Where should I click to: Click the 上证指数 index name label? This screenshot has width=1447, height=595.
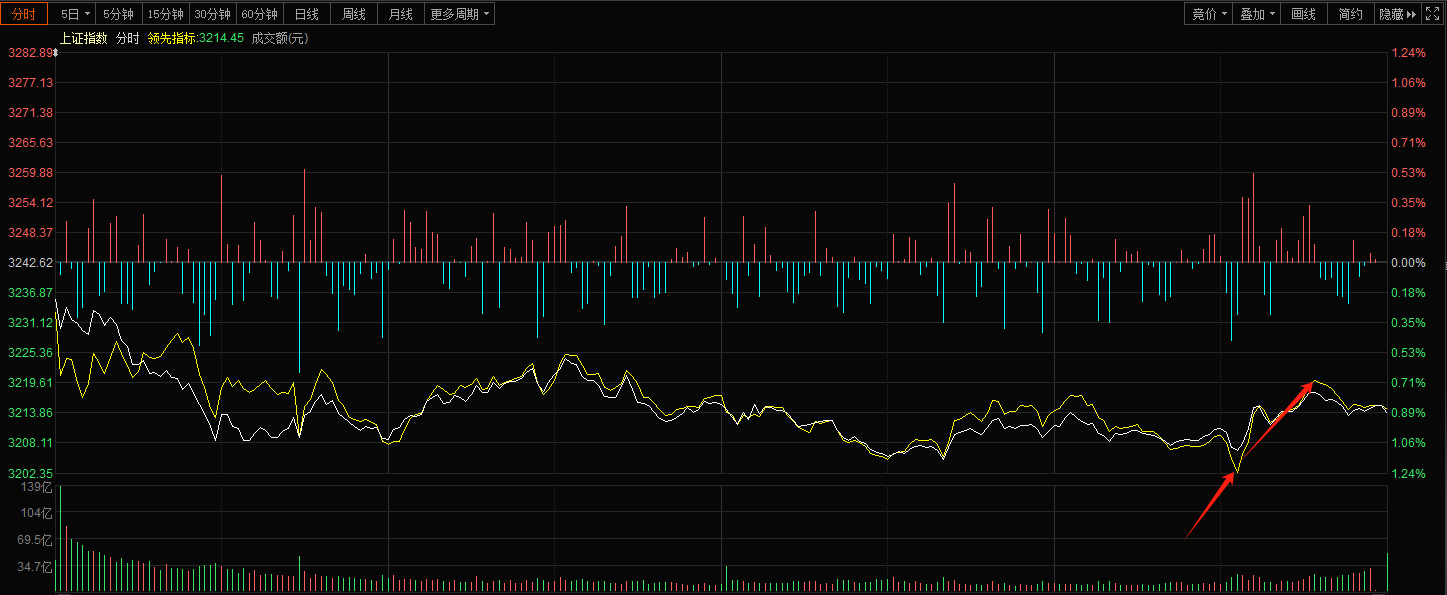[84, 38]
